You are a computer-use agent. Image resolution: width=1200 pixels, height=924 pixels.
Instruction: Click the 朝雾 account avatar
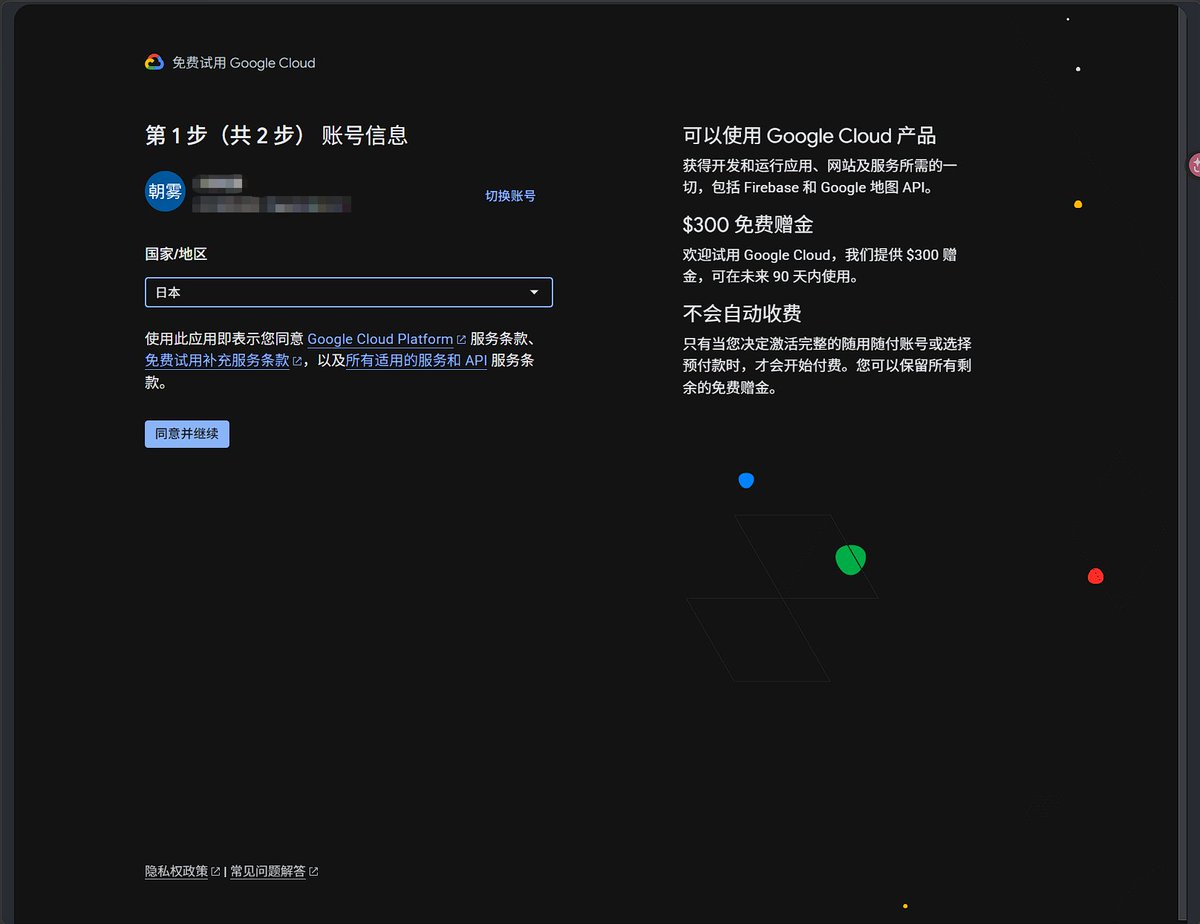tap(165, 192)
